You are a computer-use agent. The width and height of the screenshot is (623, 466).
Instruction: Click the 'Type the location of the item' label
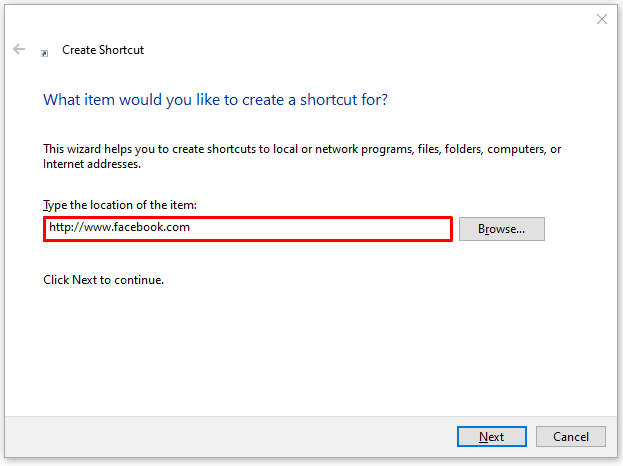[120, 204]
